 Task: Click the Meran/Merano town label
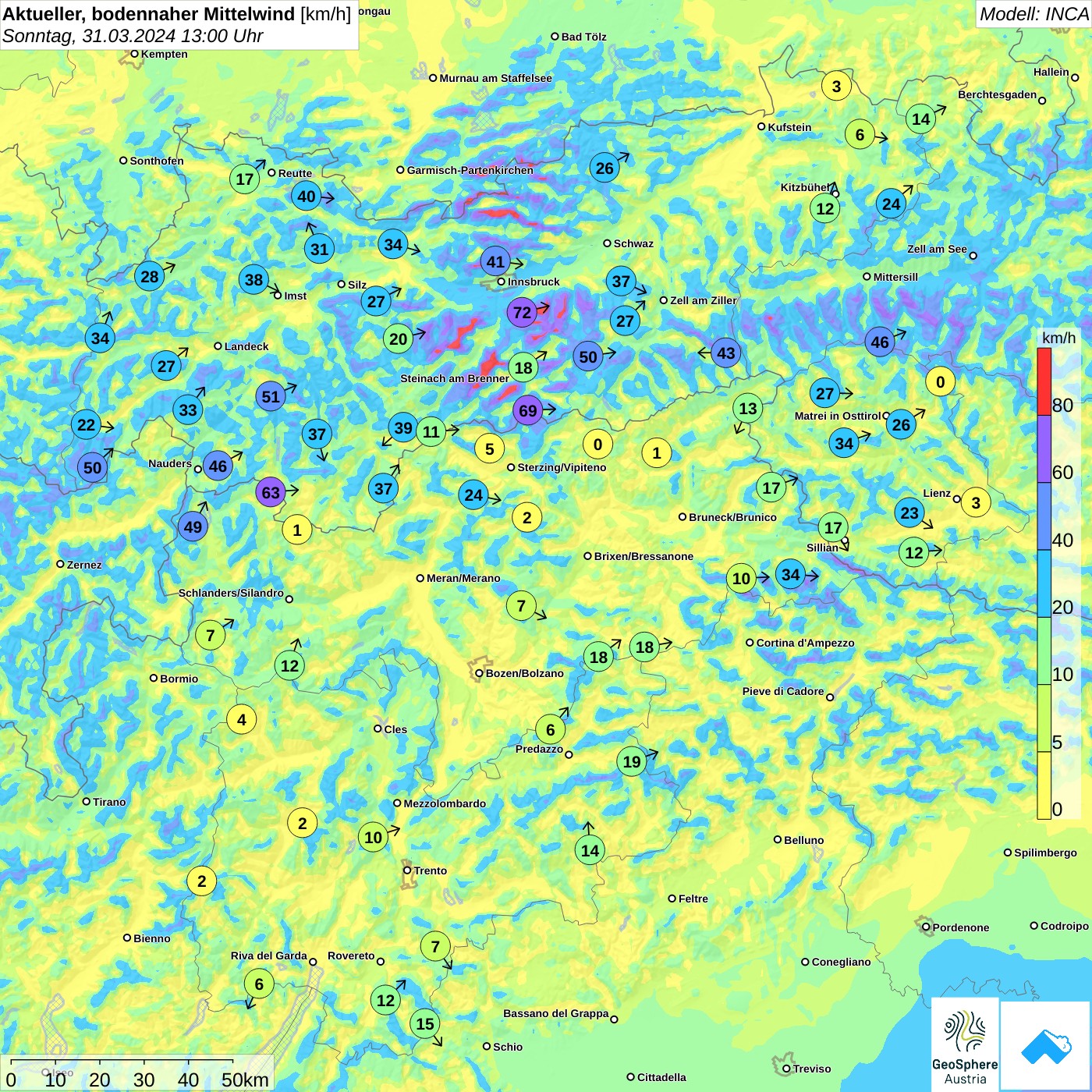[463, 578]
